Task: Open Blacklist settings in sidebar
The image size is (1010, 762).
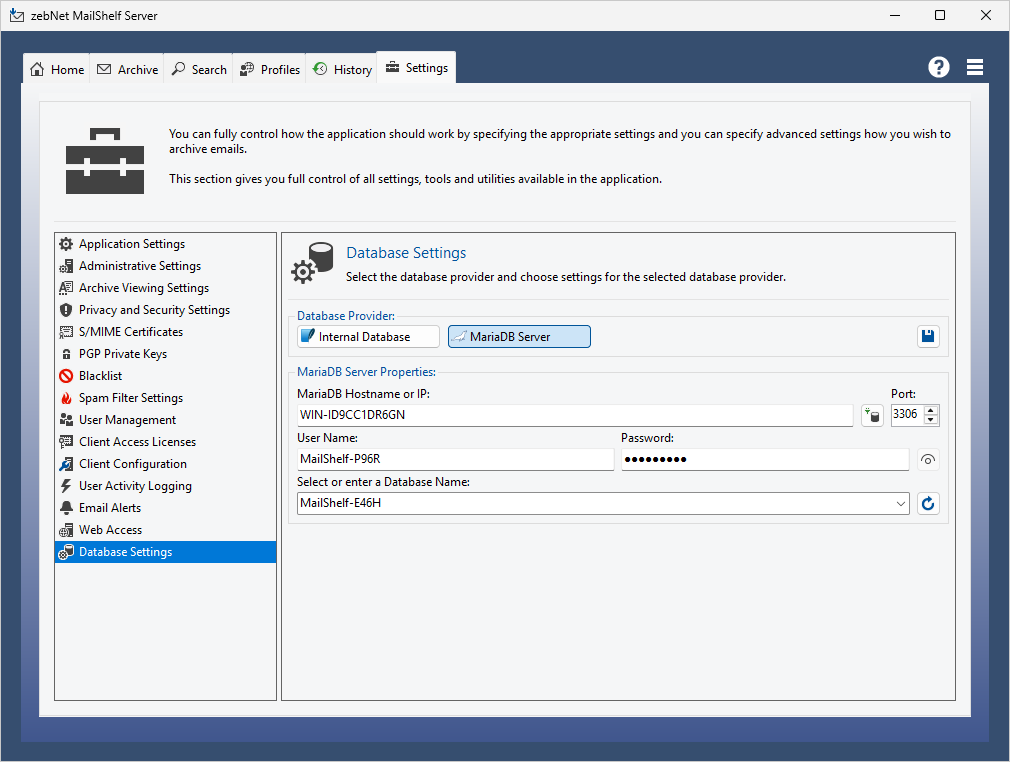Action: click(100, 376)
